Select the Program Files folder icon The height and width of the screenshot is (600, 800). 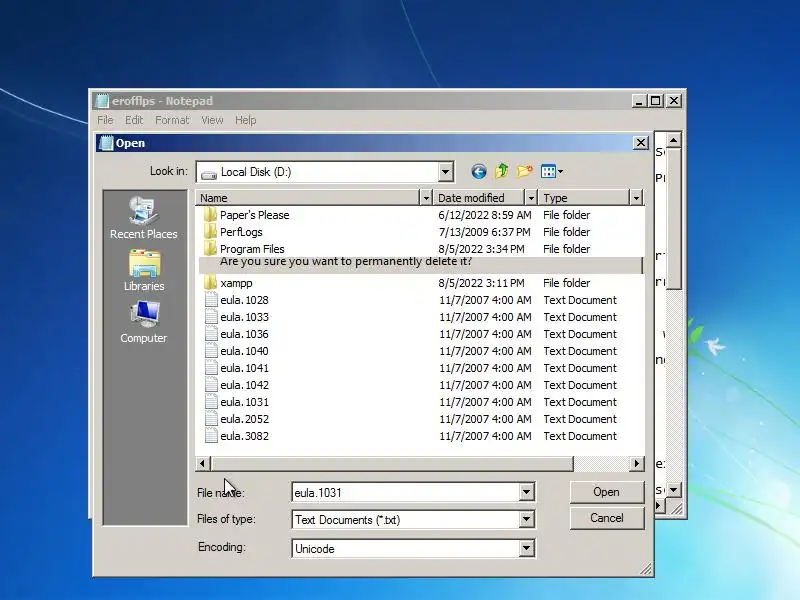[x=210, y=248]
